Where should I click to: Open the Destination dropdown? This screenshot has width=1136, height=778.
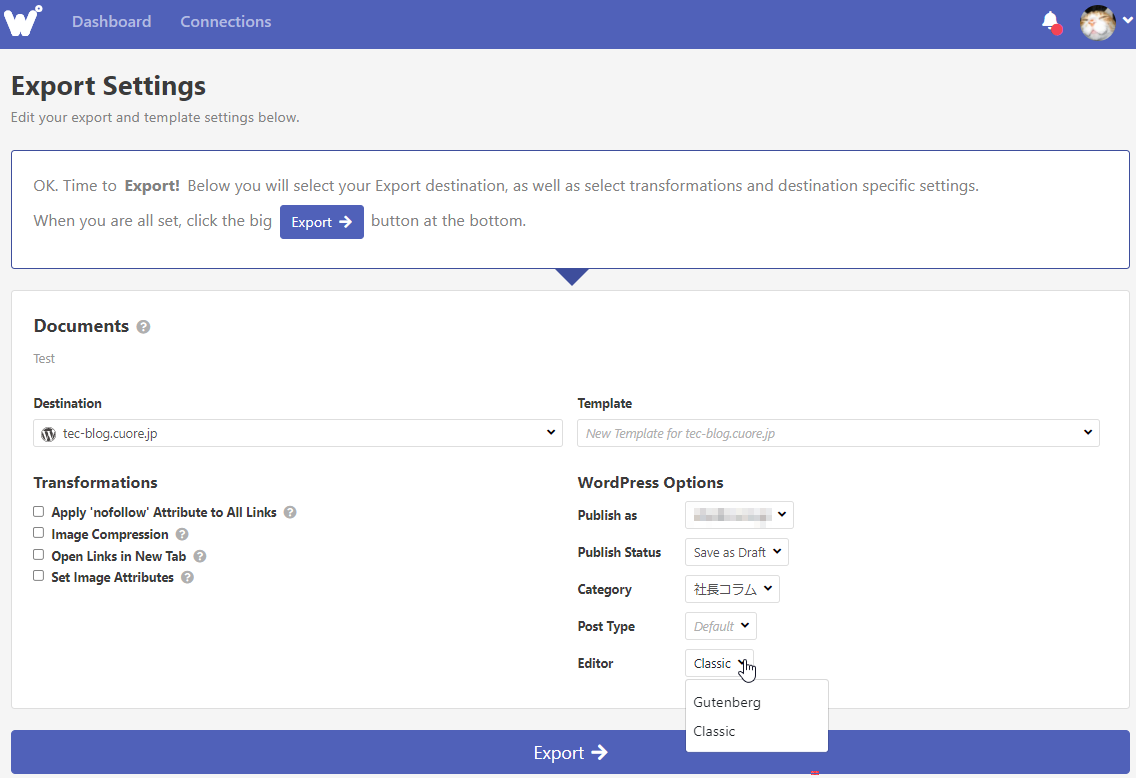tap(297, 433)
